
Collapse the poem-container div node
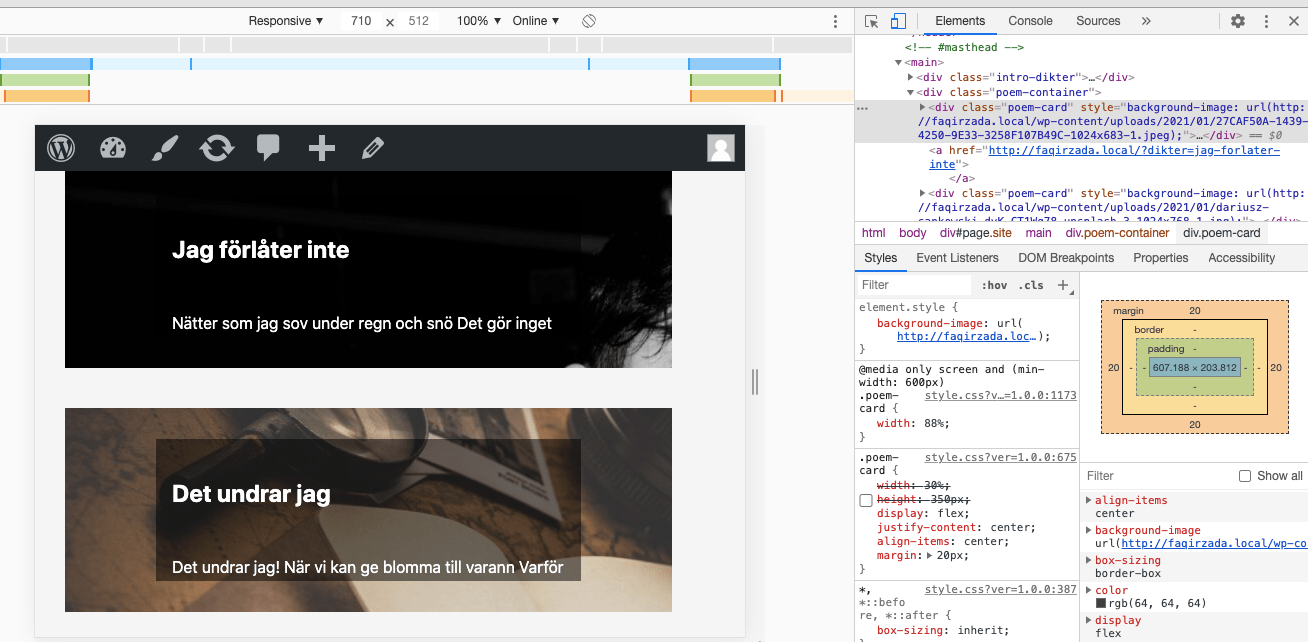pos(911,92)
